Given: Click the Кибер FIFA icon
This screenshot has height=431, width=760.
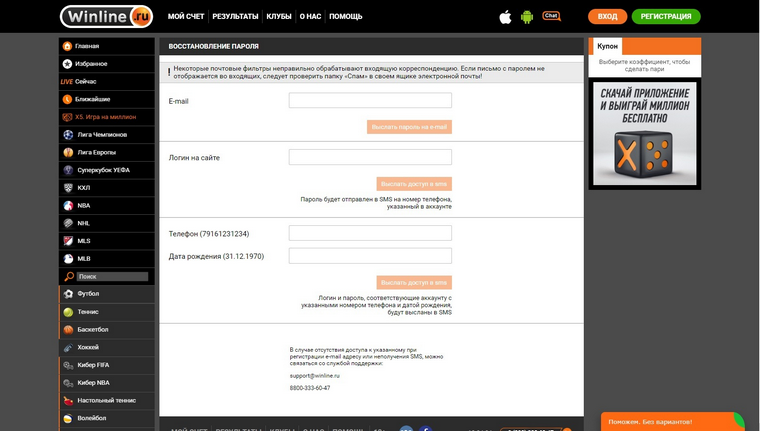Looking at the screenshot, I should tap(68, 365).
